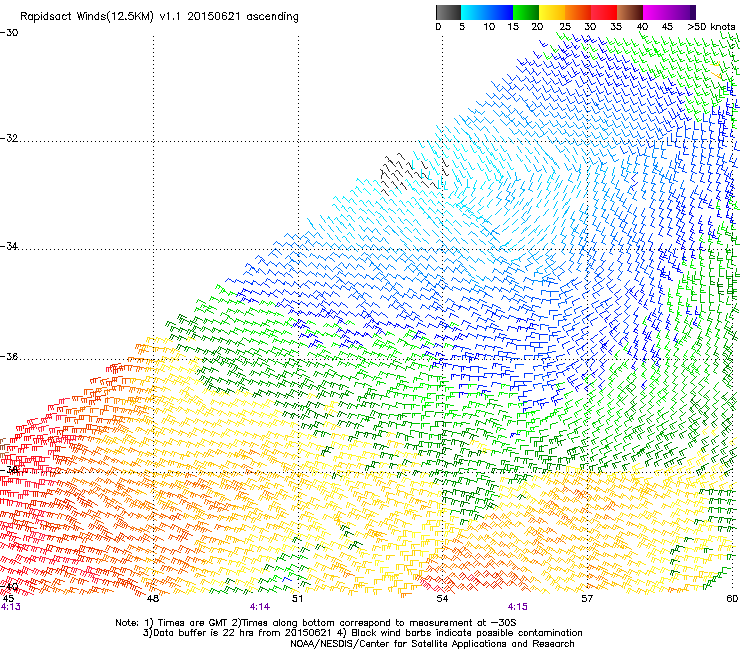
Task: Click the cyan-to-blue 5-15 knots legend swatch
Action: coord(487,12)
